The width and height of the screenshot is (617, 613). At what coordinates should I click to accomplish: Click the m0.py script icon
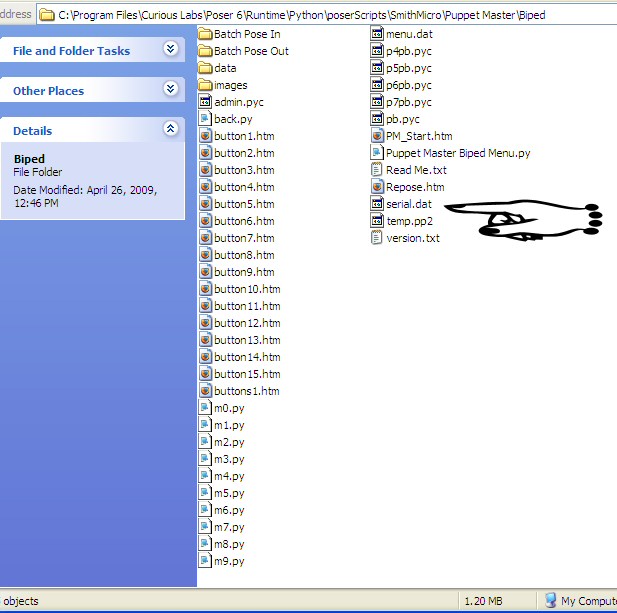coord(205,408)
